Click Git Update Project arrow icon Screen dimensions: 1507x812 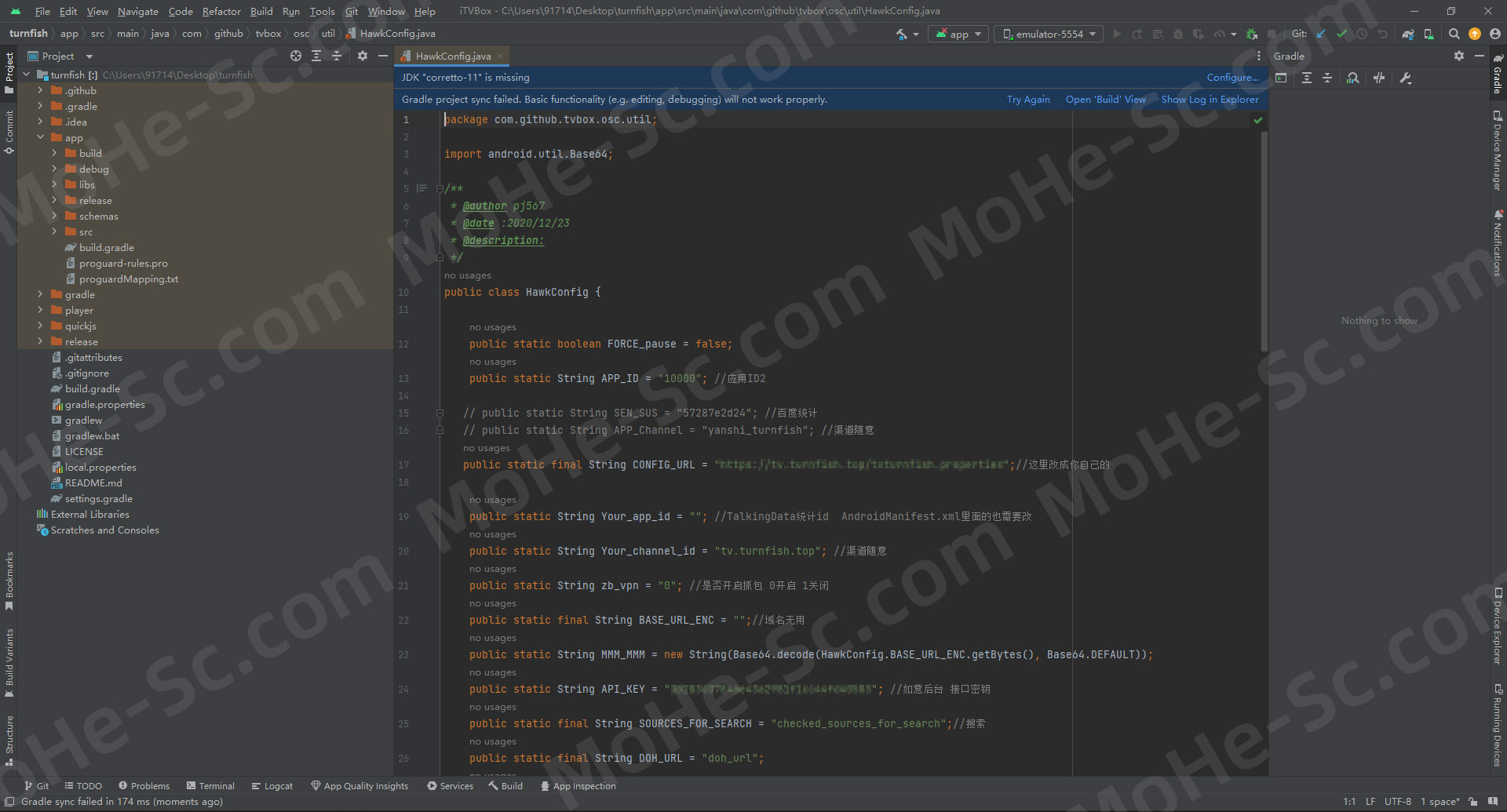click(x=1321, y=34)
